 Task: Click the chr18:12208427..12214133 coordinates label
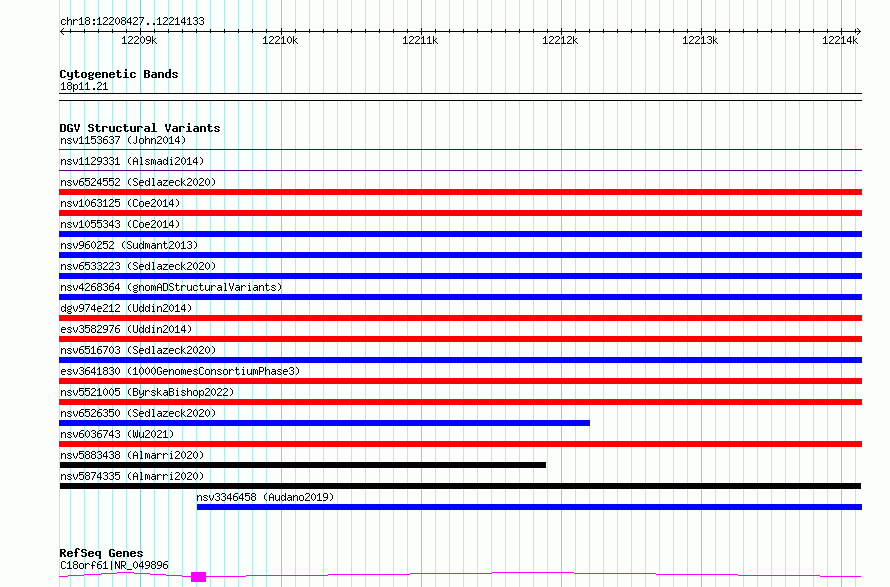coord(132,22)
